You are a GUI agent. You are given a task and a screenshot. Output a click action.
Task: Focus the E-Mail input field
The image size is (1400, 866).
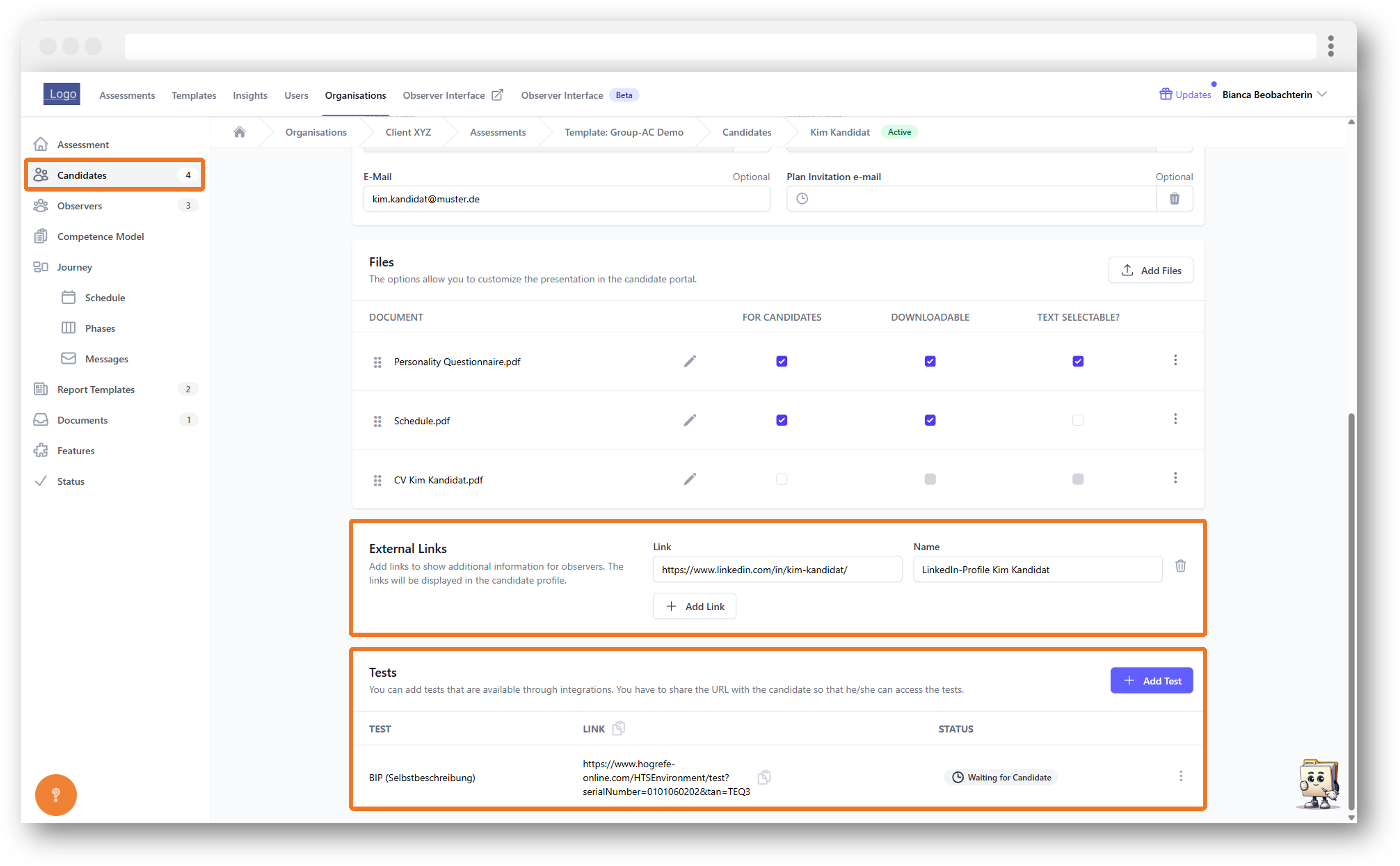[x=566, y=199]
